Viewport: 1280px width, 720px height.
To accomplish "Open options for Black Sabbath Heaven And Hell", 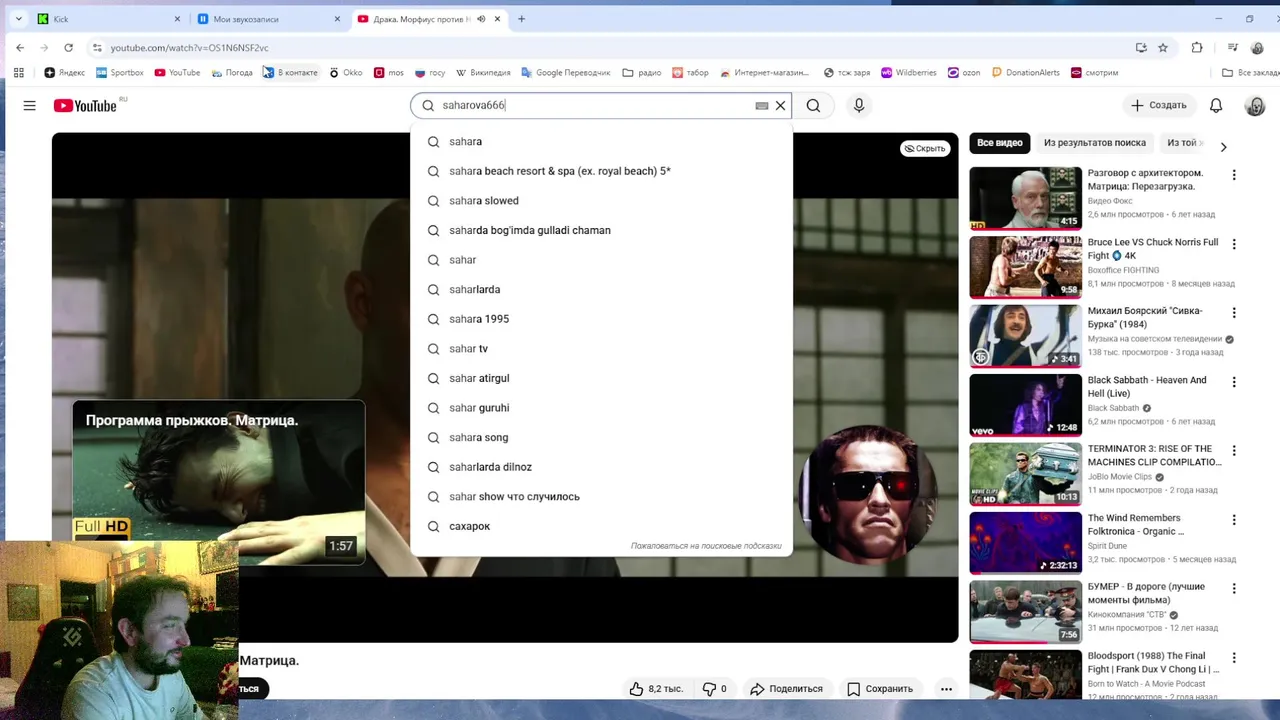I will pos(1234,382).
